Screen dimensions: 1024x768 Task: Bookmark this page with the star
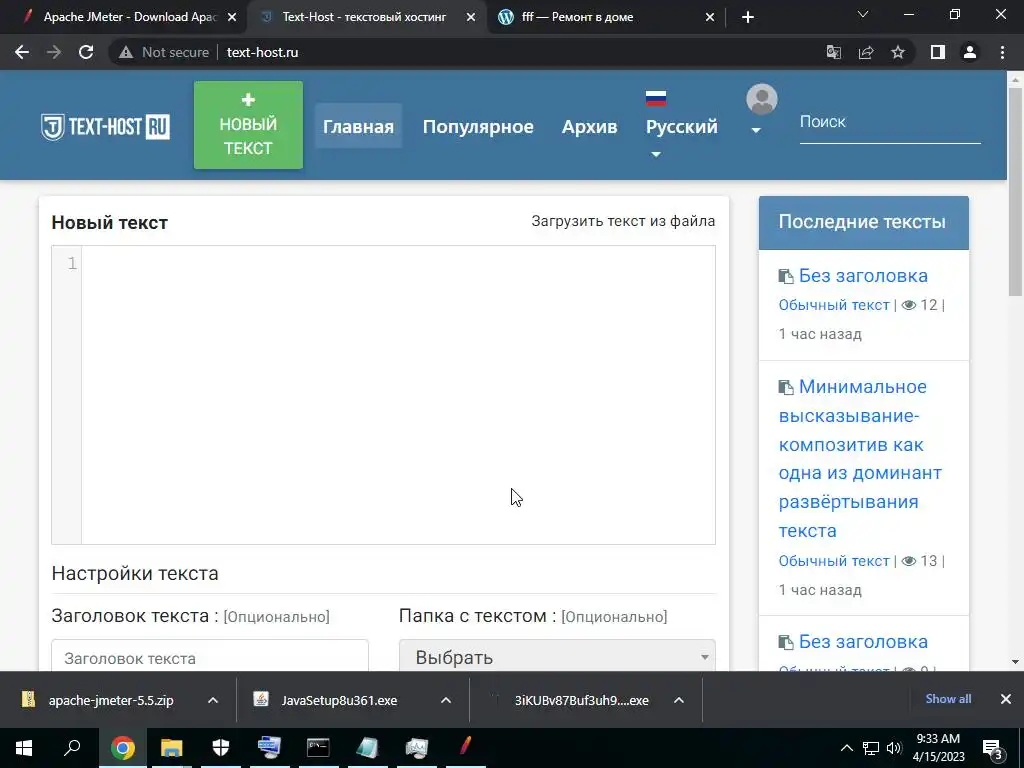pos(898,52)
